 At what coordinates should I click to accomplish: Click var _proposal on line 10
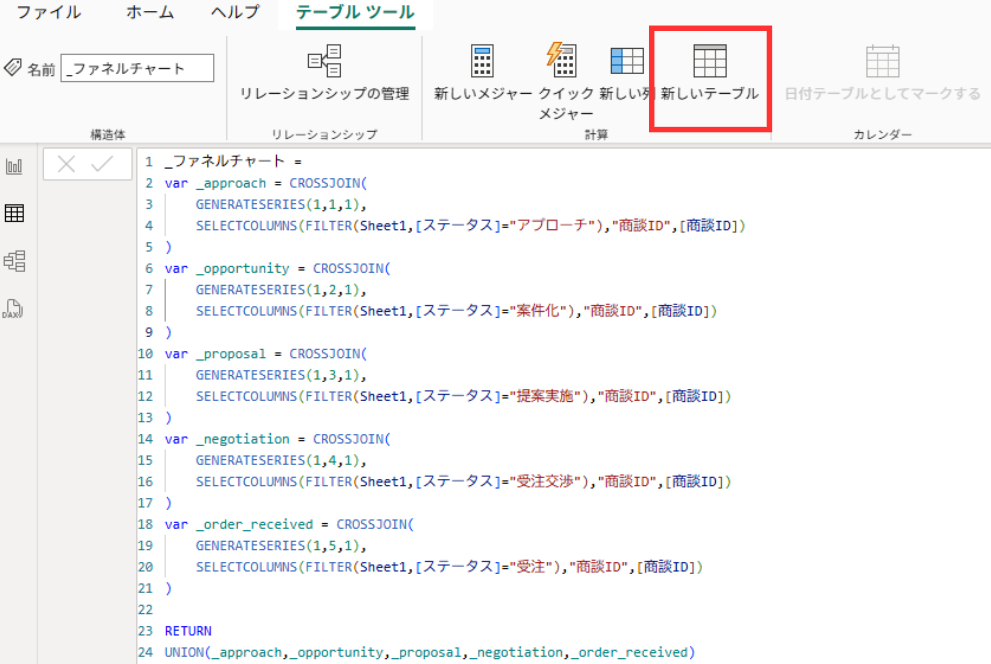[216, 354]
